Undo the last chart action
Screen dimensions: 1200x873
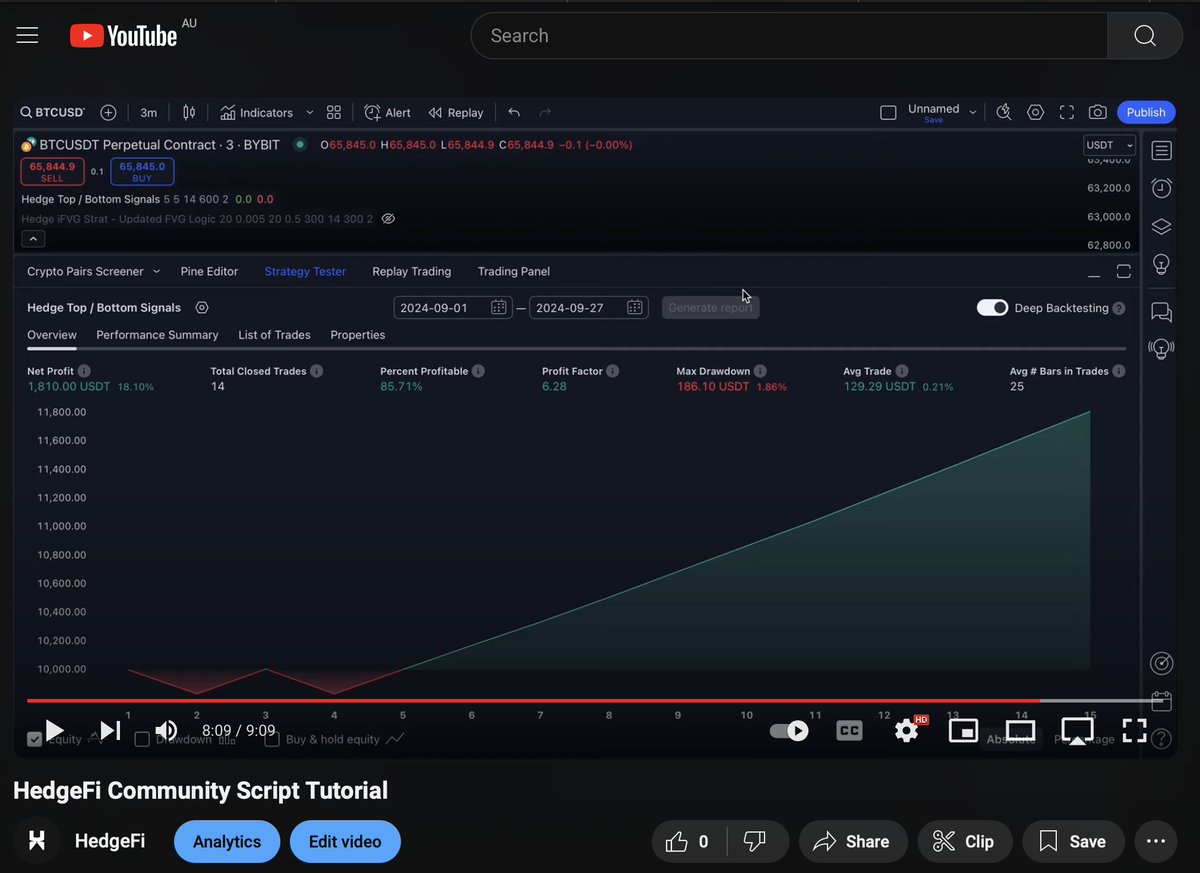[514, 113]
